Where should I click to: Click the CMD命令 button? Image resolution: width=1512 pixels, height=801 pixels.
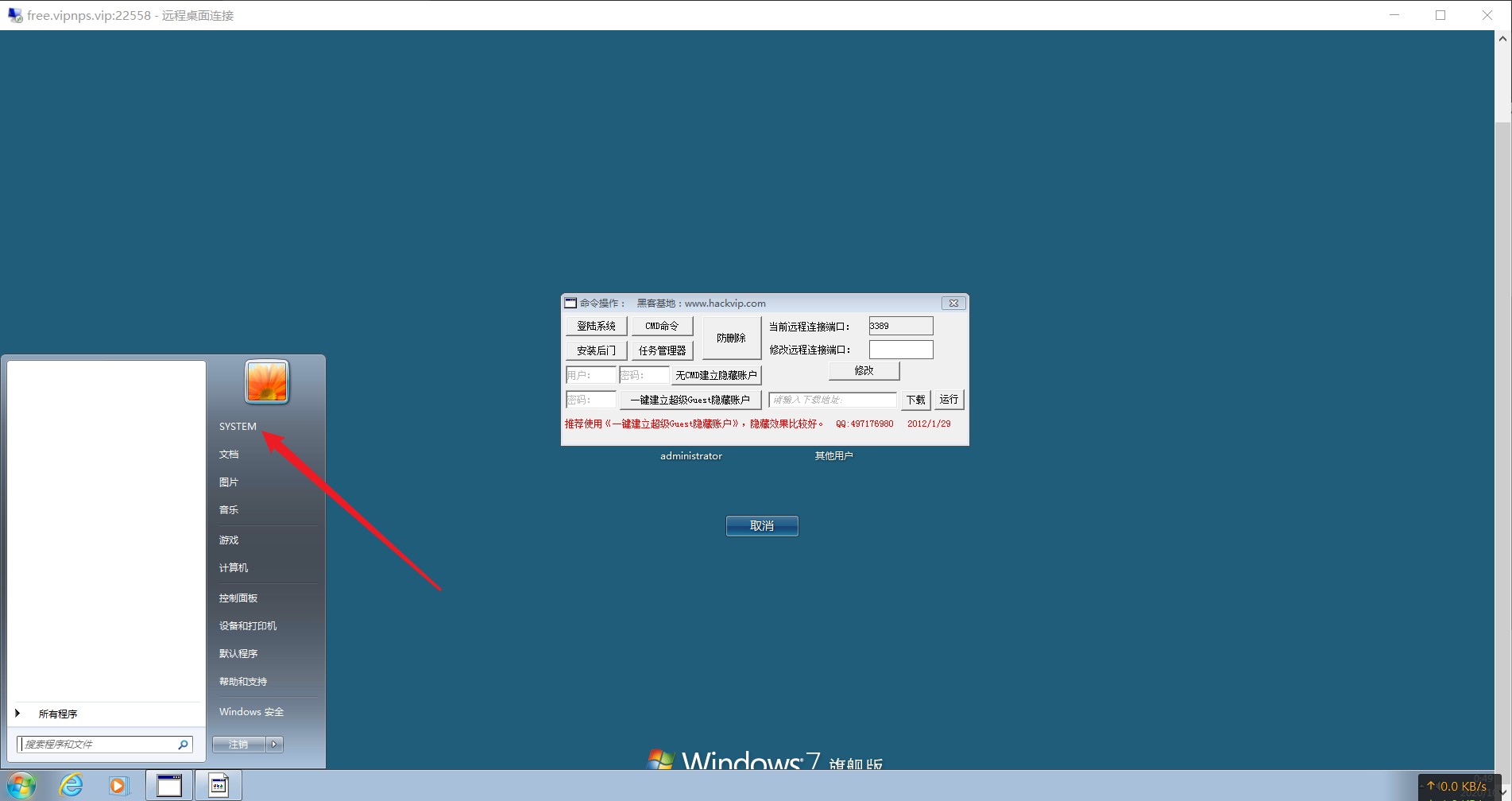tap(662, 326)
